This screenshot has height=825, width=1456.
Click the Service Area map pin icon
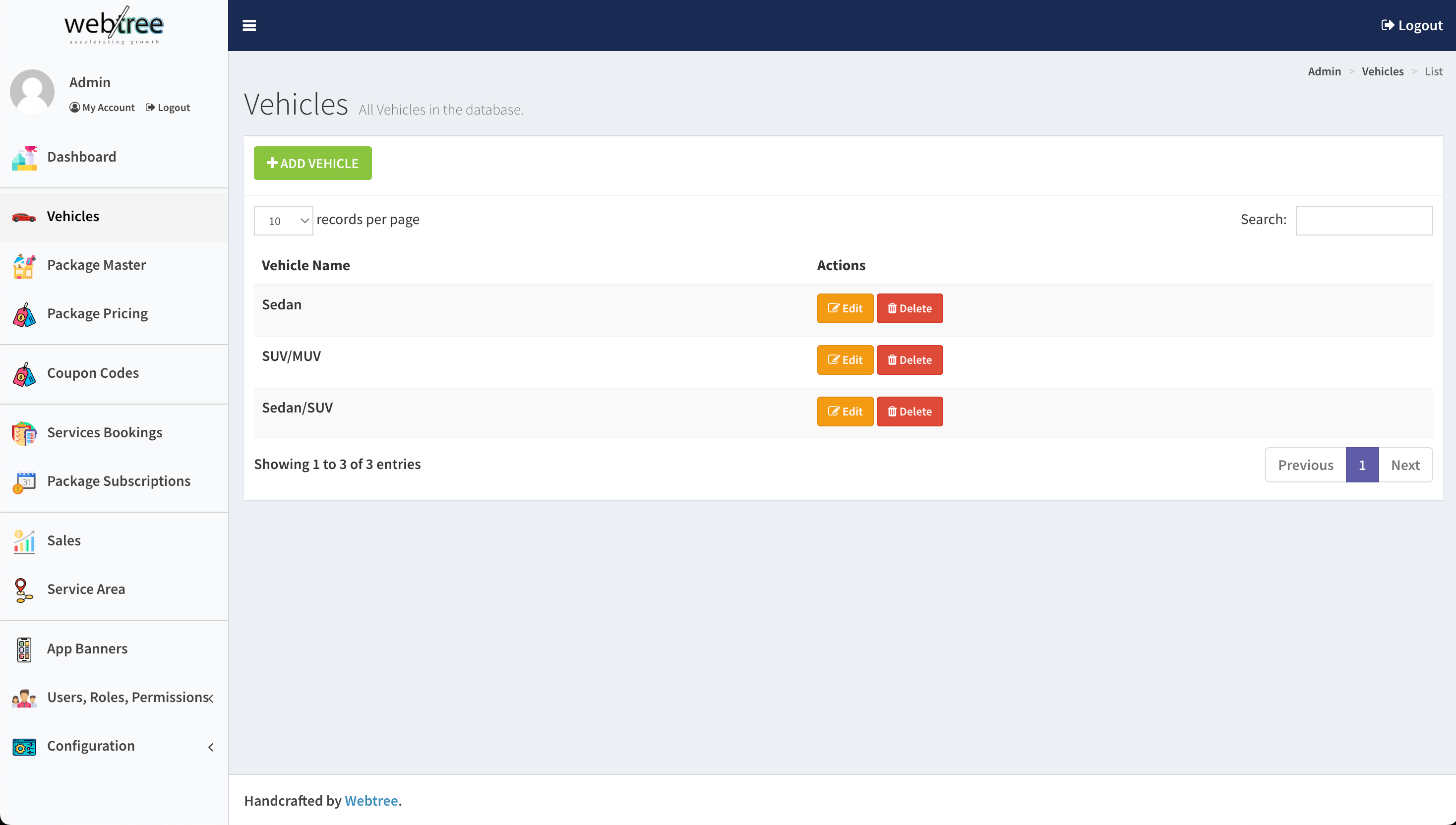click(24, 590)
